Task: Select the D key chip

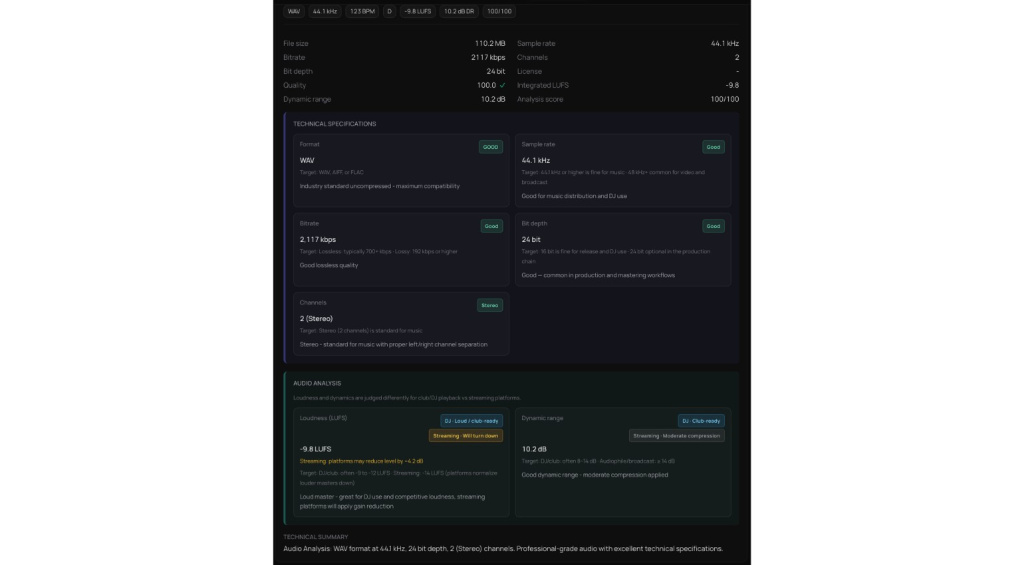Action: point(389,11)
